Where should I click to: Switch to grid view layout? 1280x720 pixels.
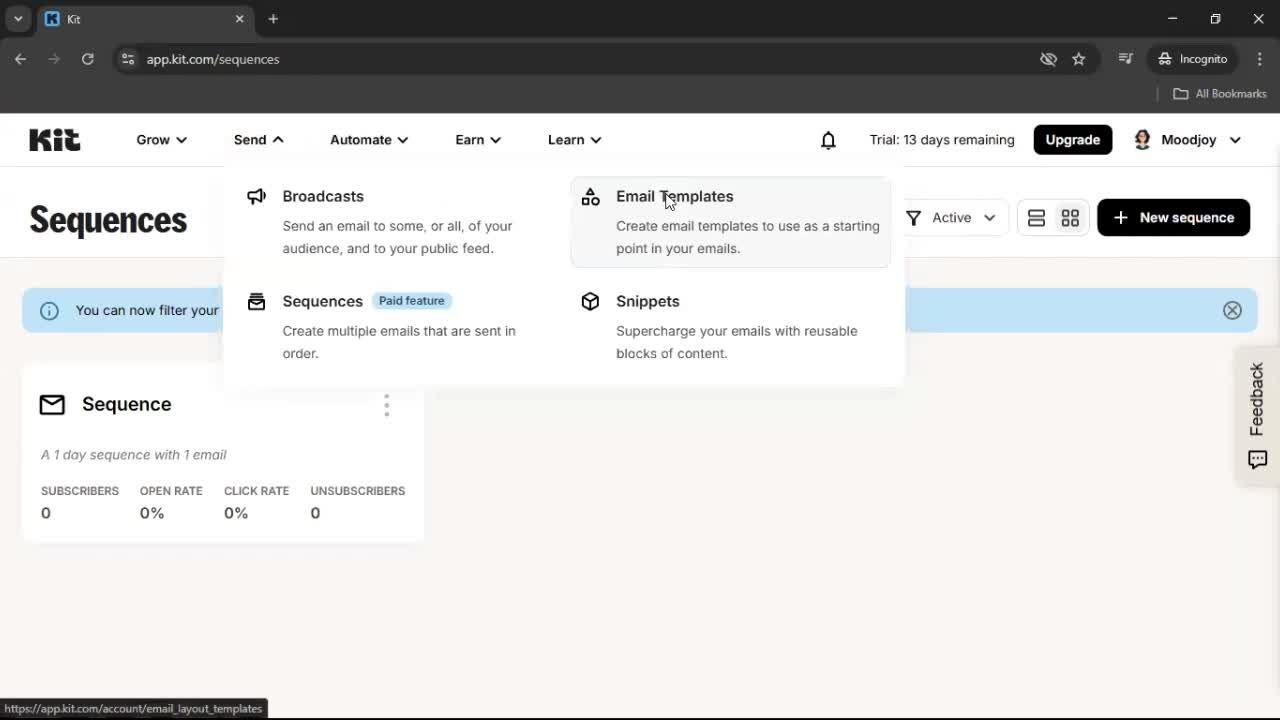tap(1070, 217)
